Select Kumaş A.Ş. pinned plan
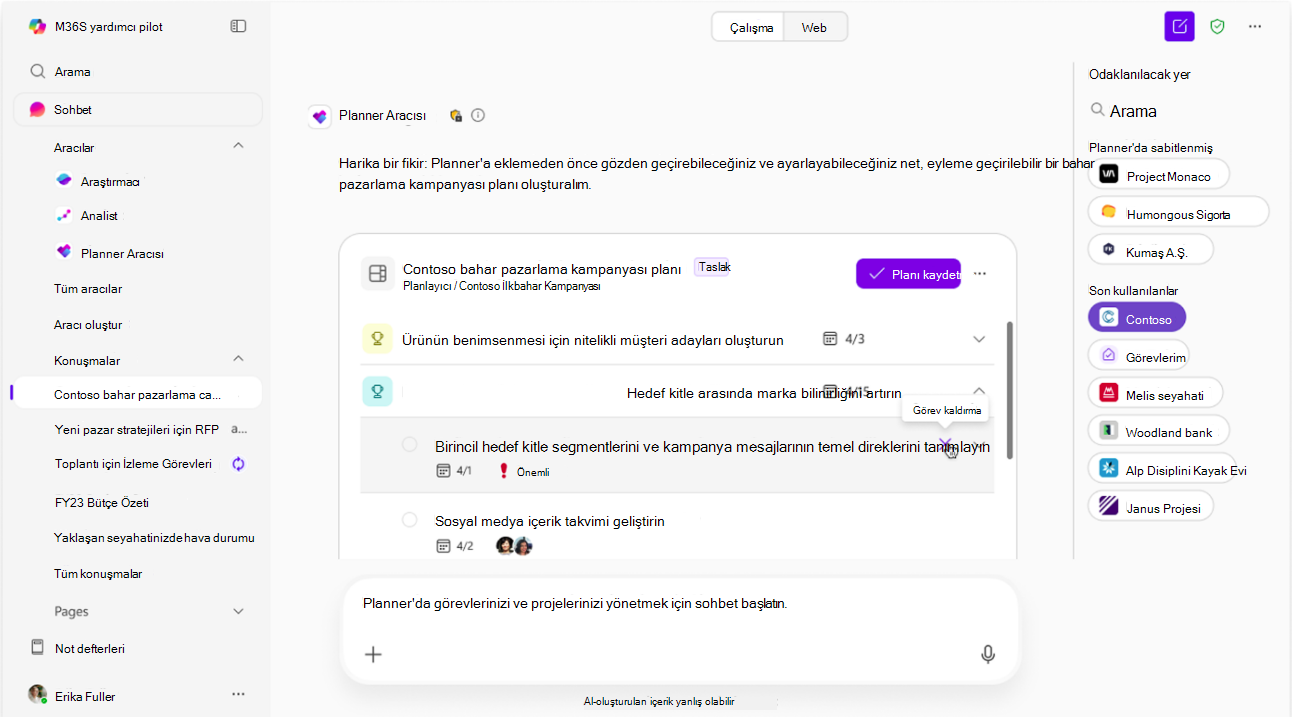 1150,250
